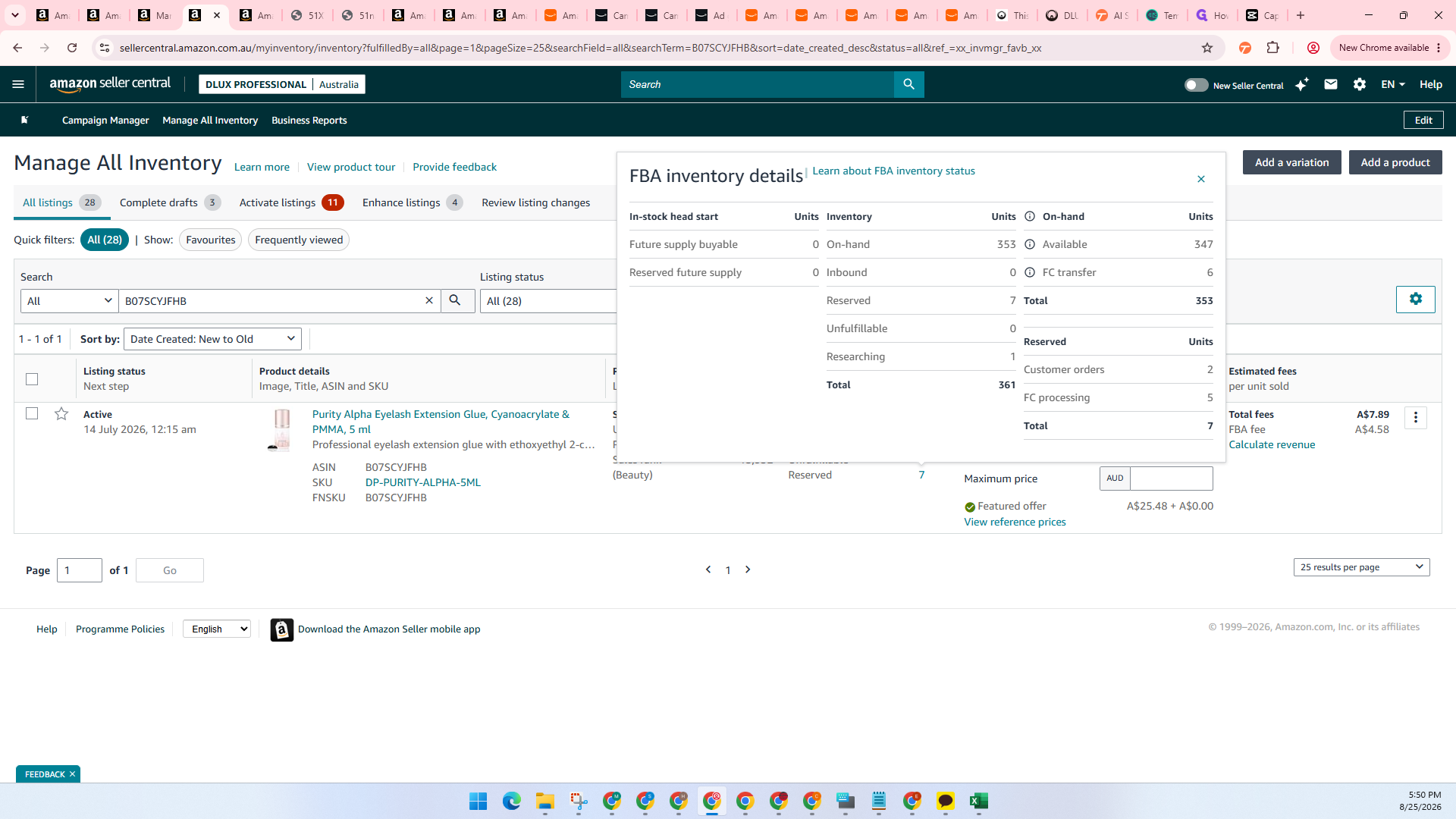Clear the B07SCYJFHB search term
Viewport: 1456px width, 819px height.
click(429, 300)
